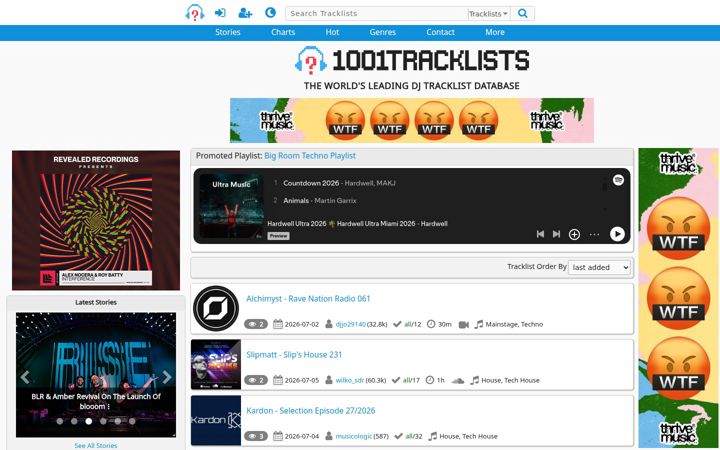Click the calendar icon beside 2026-07-04

coord(278,436)
